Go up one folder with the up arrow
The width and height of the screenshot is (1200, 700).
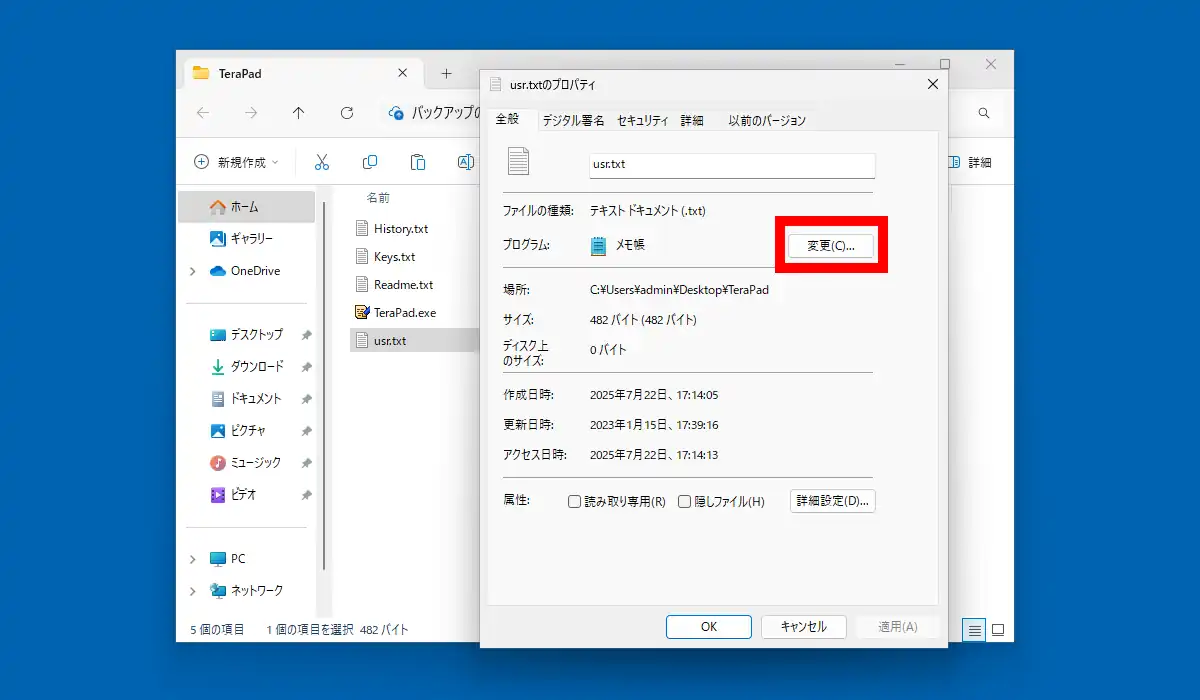click(298, 113)
